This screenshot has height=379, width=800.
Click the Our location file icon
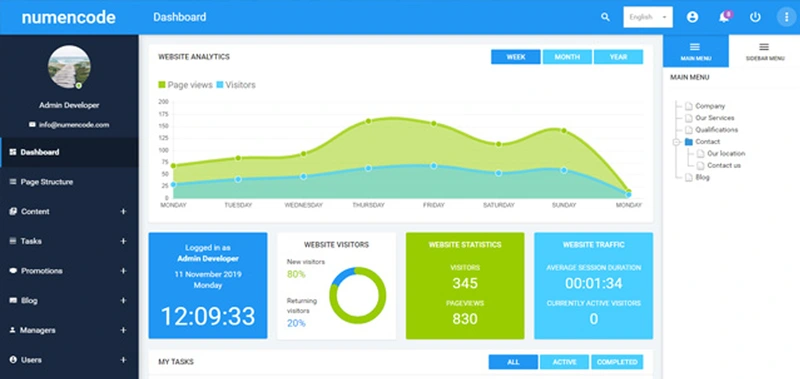701,154
